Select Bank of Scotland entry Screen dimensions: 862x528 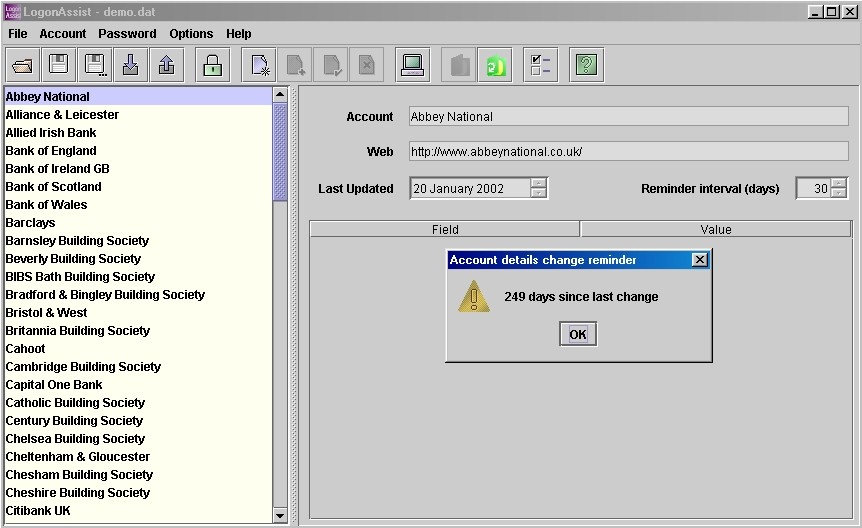139,186
